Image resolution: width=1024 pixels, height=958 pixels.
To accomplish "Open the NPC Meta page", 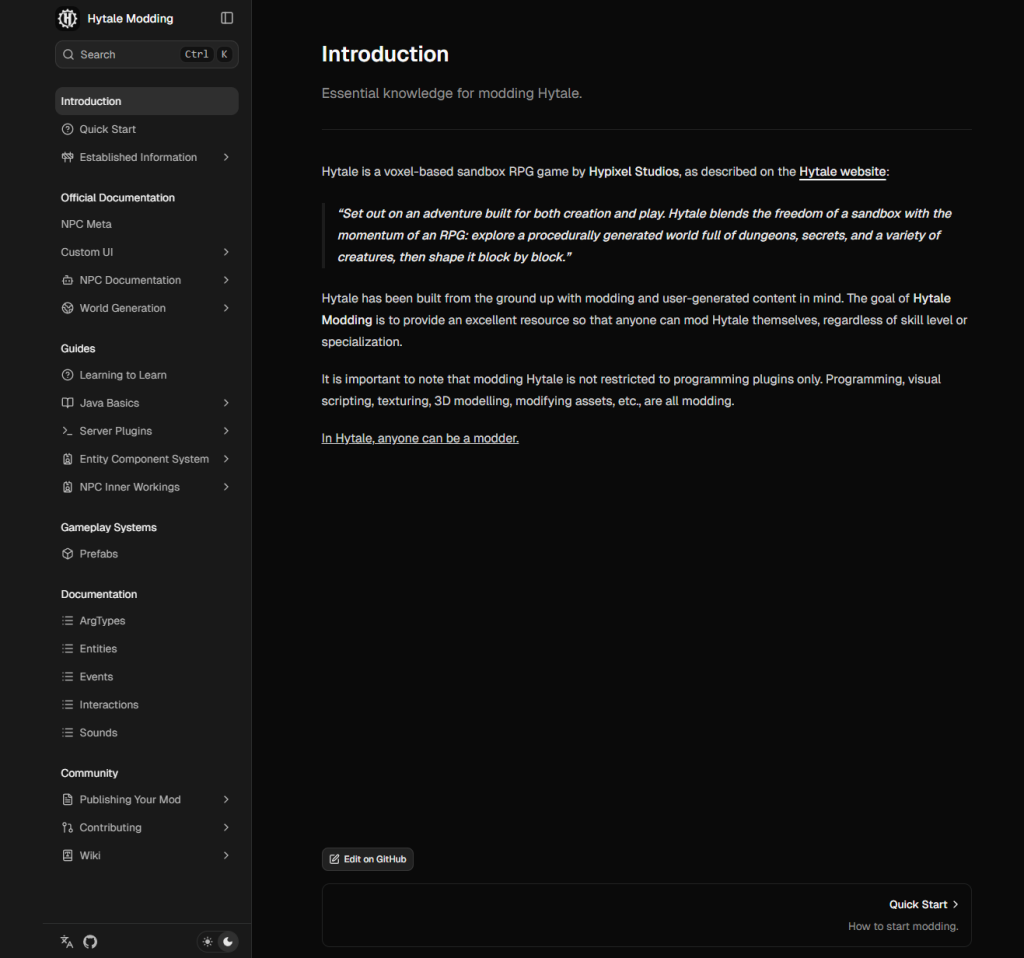I will [86, 224].
